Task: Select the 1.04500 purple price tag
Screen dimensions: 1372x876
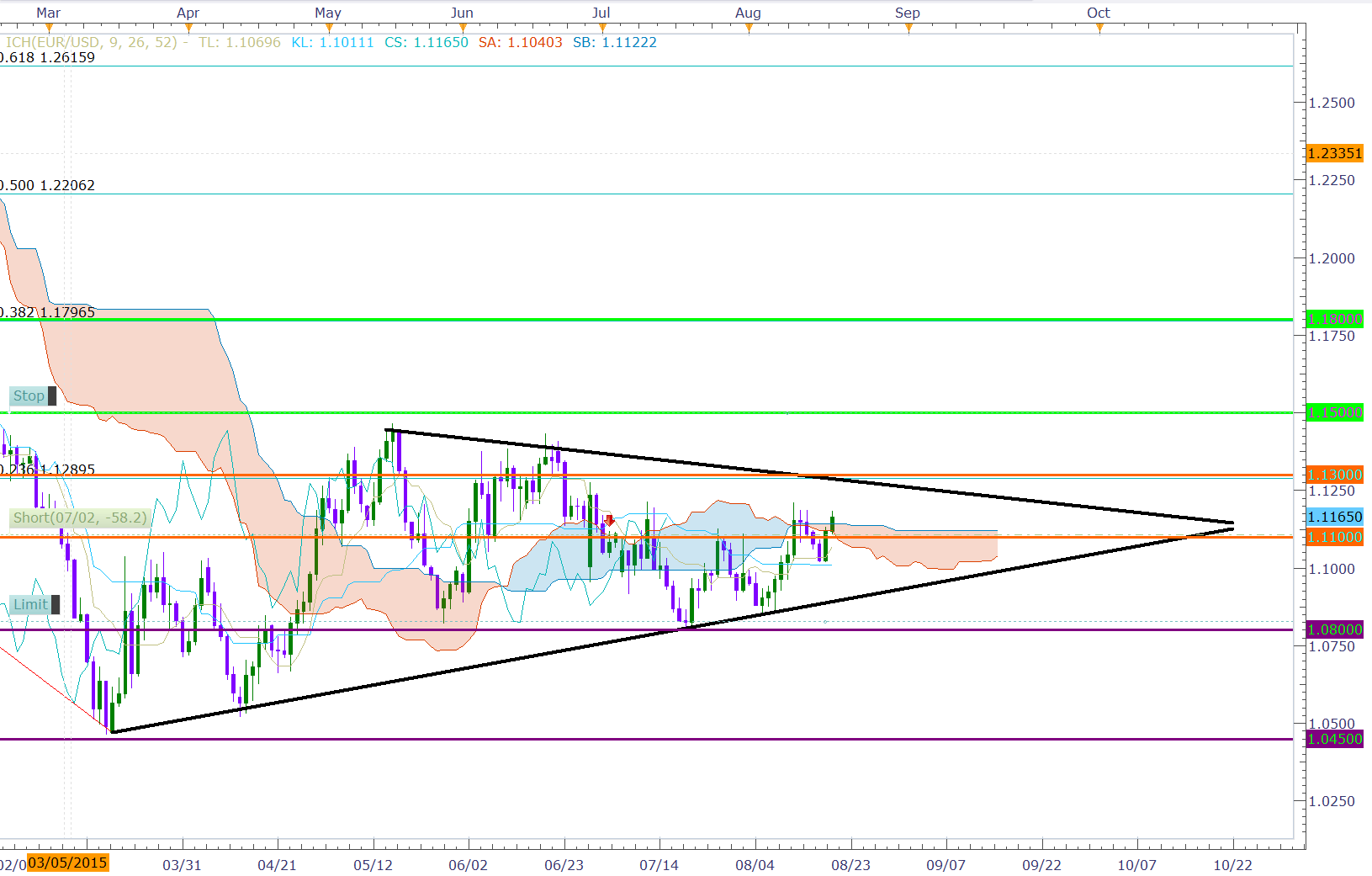Action: (x=1335, y=739)
